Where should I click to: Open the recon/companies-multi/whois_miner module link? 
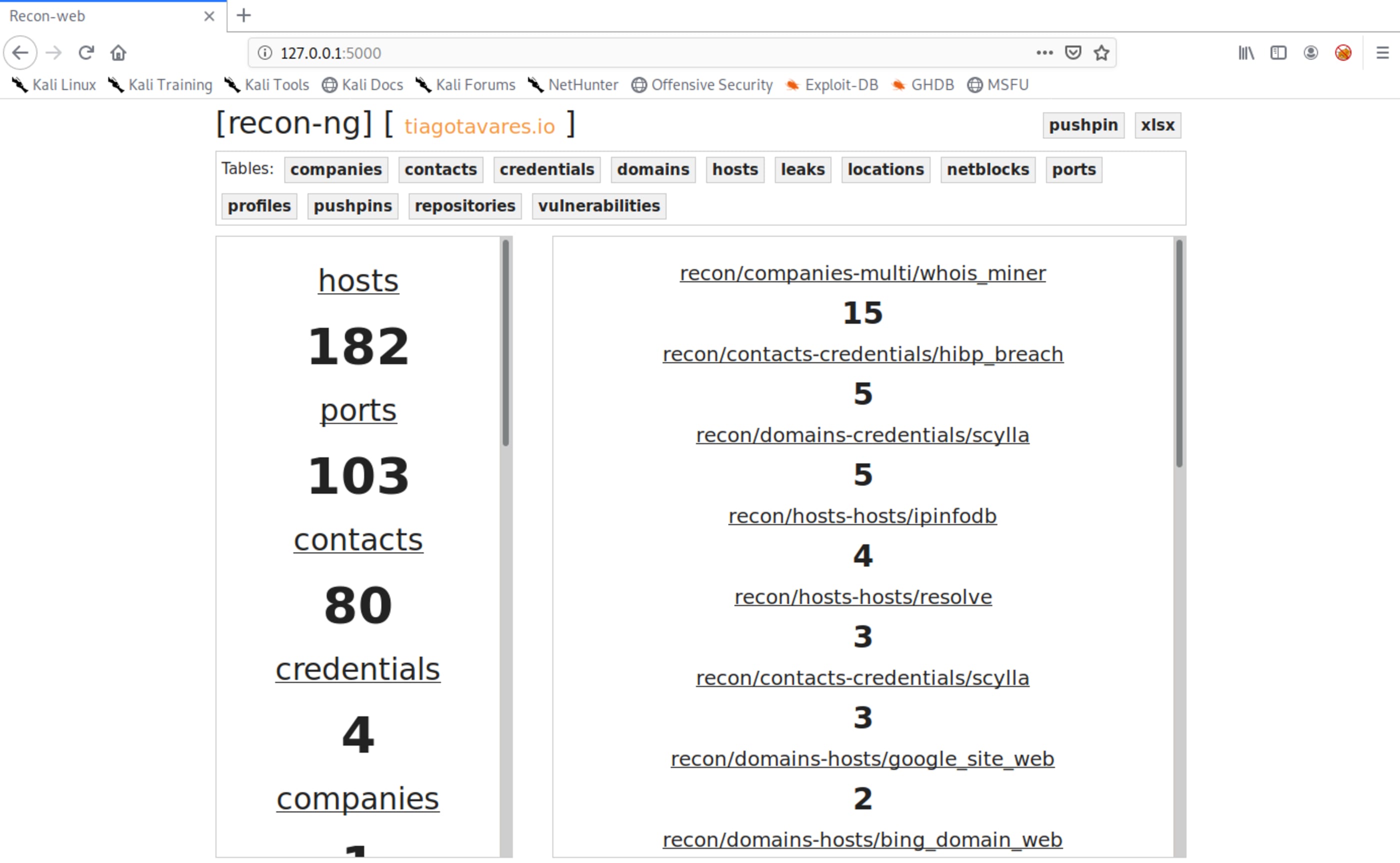coord(862,273)
